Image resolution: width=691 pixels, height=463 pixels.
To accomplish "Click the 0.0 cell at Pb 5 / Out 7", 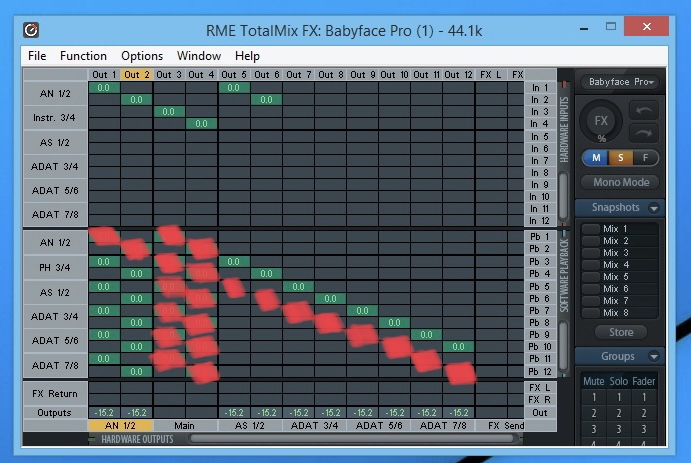I will click(298, 287).
